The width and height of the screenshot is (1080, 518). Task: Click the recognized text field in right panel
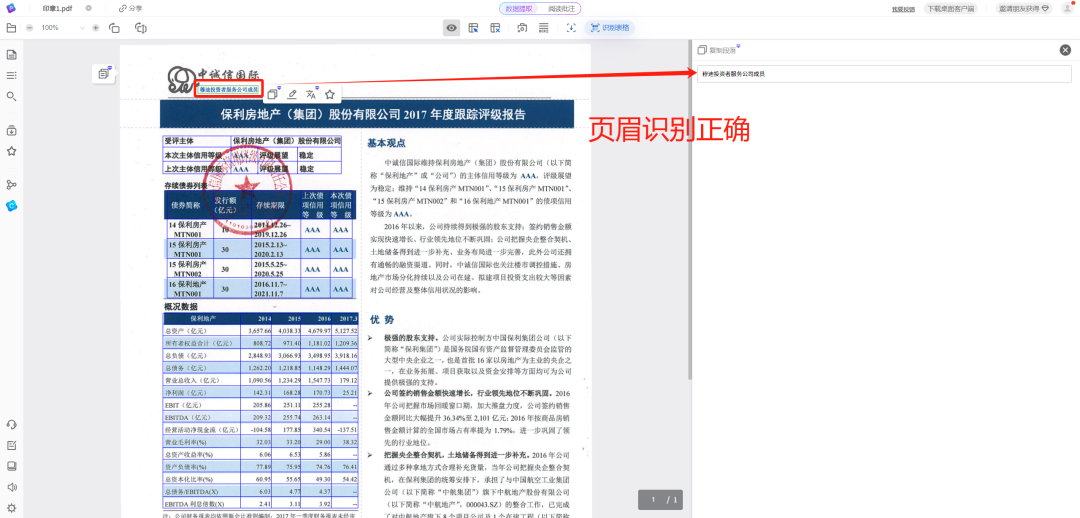point(884,74)
